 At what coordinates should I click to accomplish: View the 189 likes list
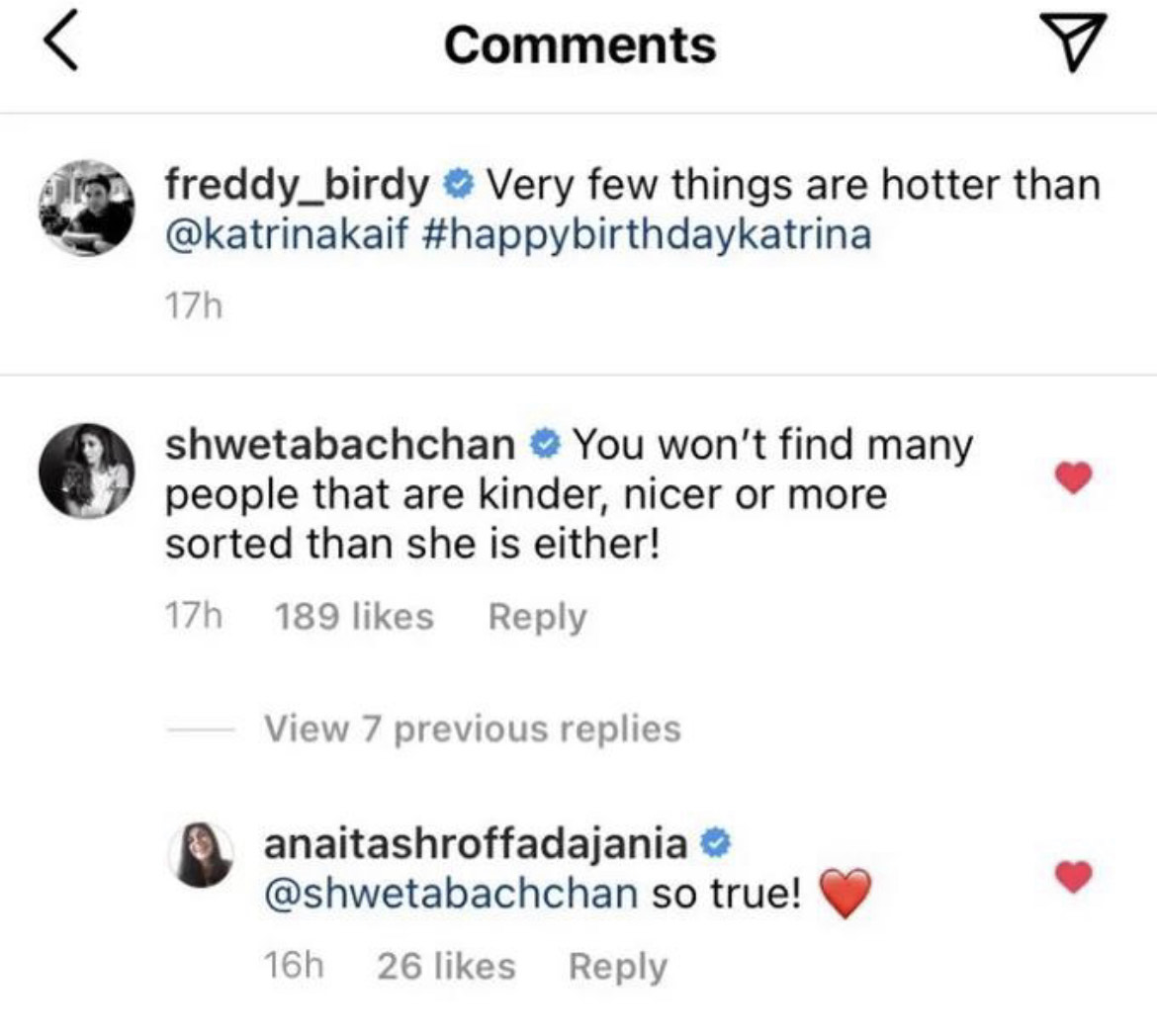[x=353, y=617]
